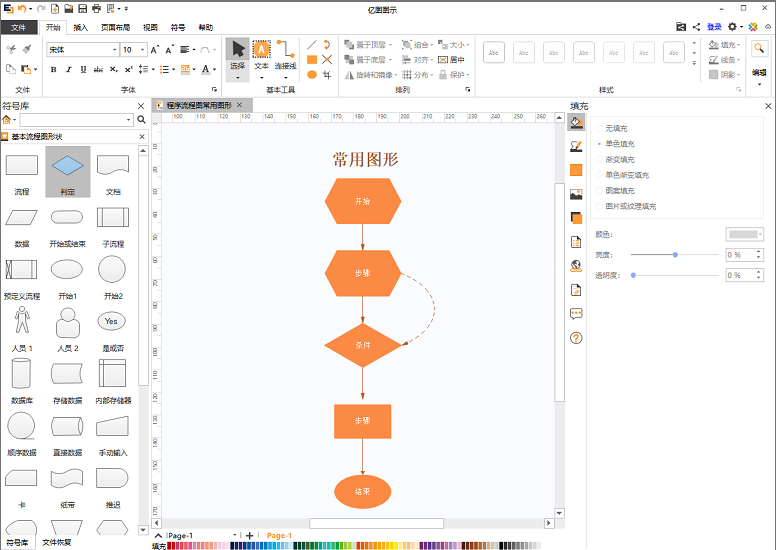Expand the style gallery more arrow

click(x=694, y=63)
